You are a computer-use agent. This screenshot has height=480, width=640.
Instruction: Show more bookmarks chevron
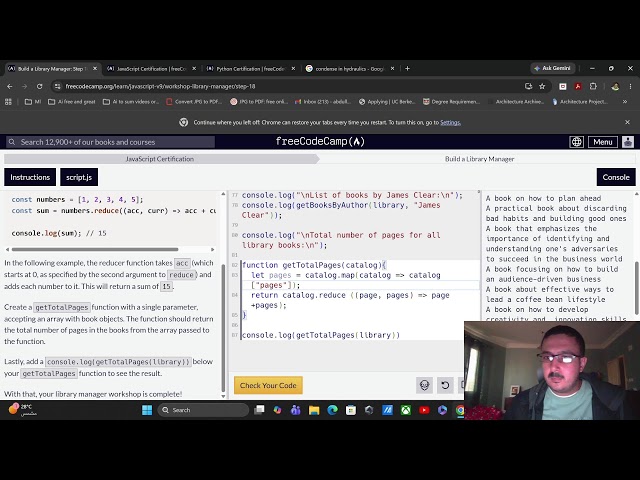click(625, 102)
